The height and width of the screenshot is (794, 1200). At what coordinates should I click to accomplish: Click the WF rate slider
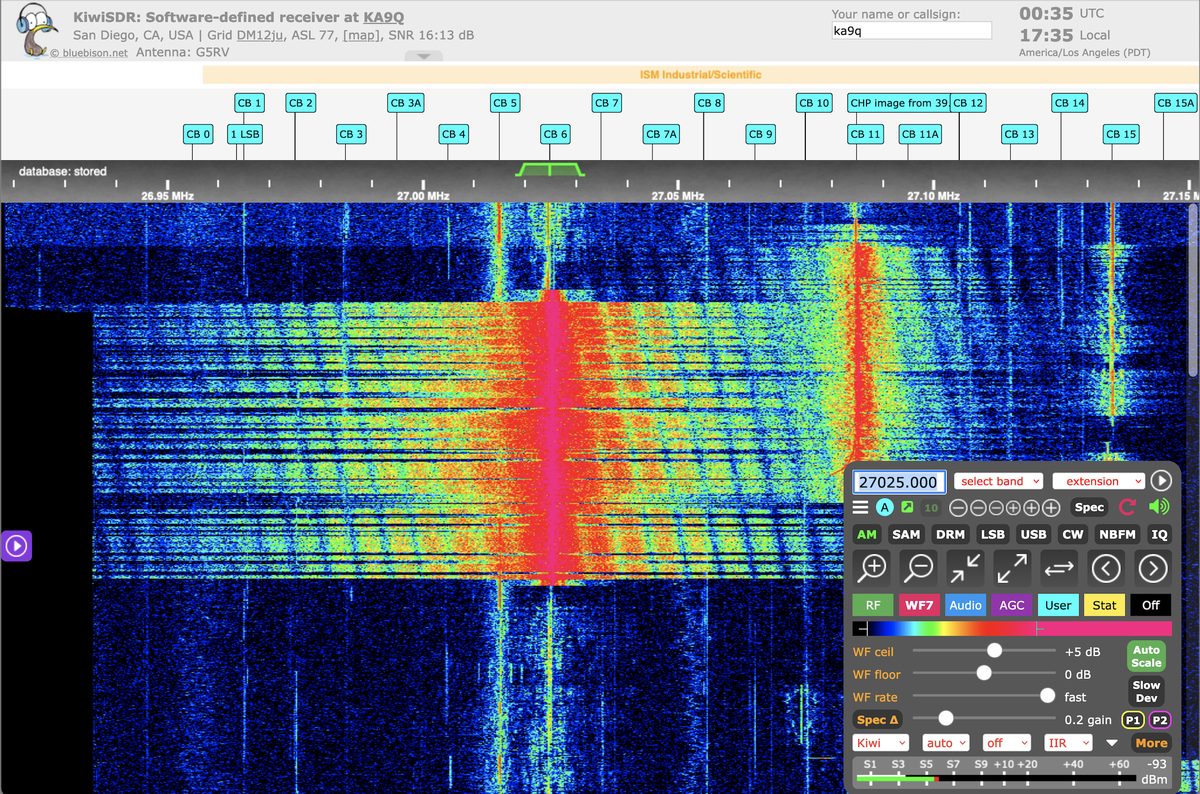coord(985,696)
